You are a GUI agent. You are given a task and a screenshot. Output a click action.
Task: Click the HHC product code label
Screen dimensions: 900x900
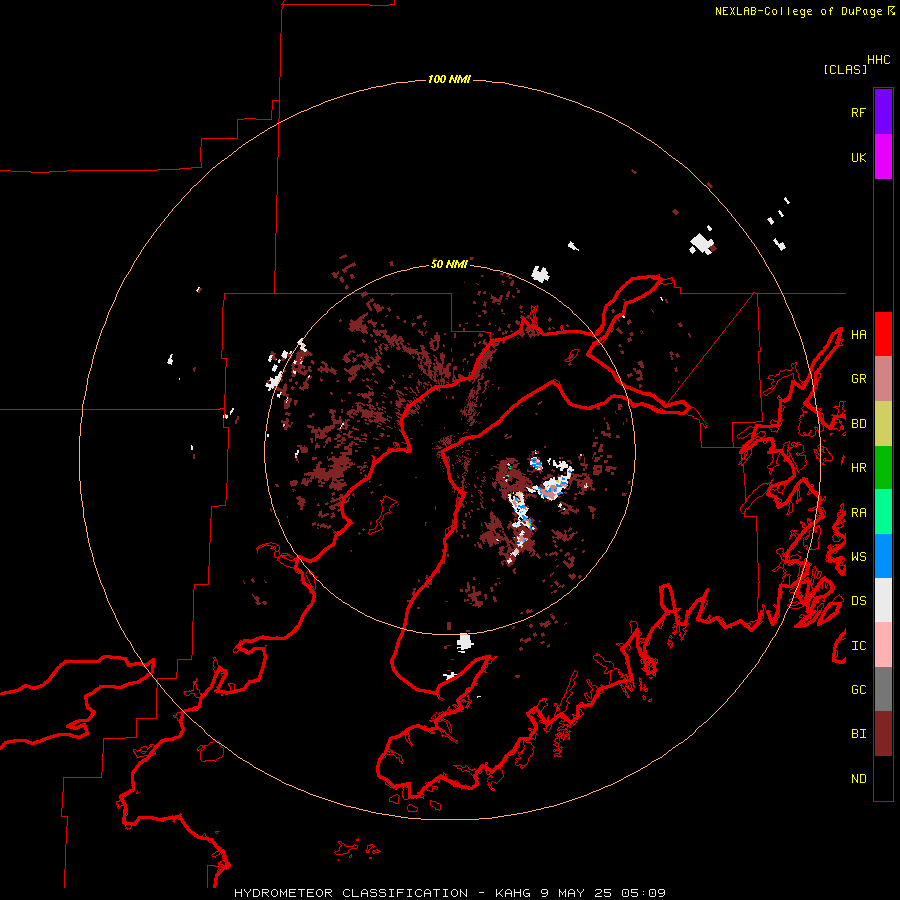[879, 60]
